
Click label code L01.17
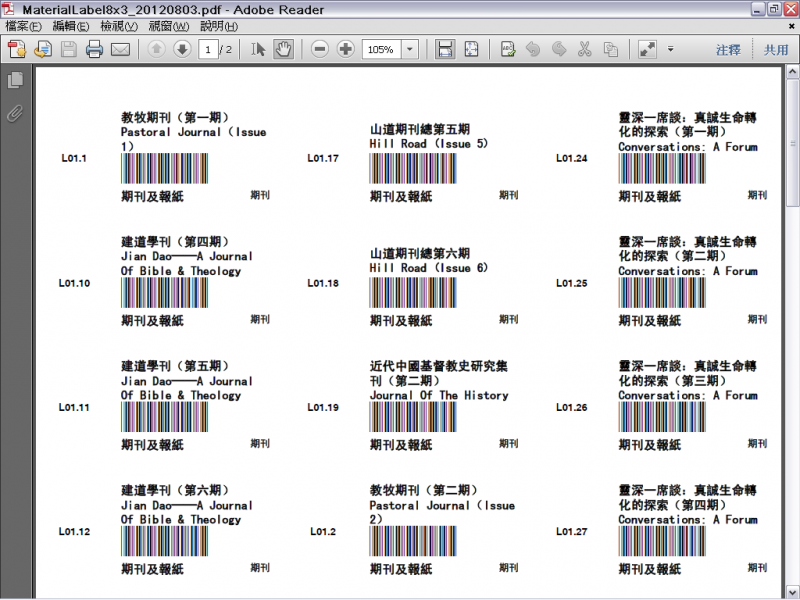[x=323, y=158]
